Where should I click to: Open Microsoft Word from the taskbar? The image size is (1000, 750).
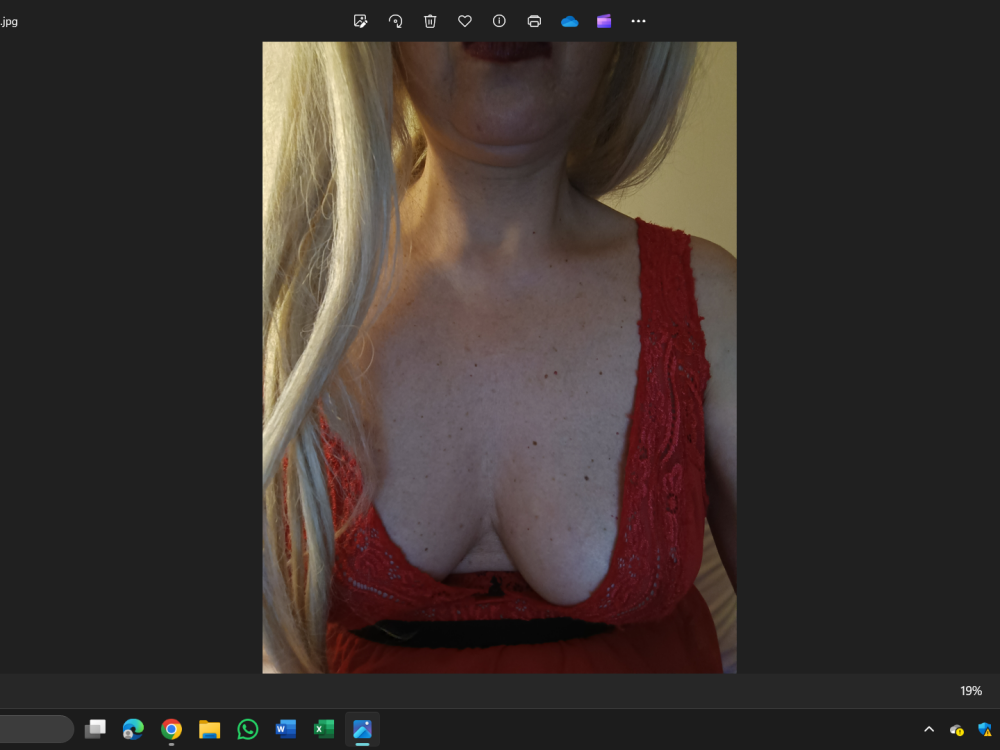coord(285,729)
